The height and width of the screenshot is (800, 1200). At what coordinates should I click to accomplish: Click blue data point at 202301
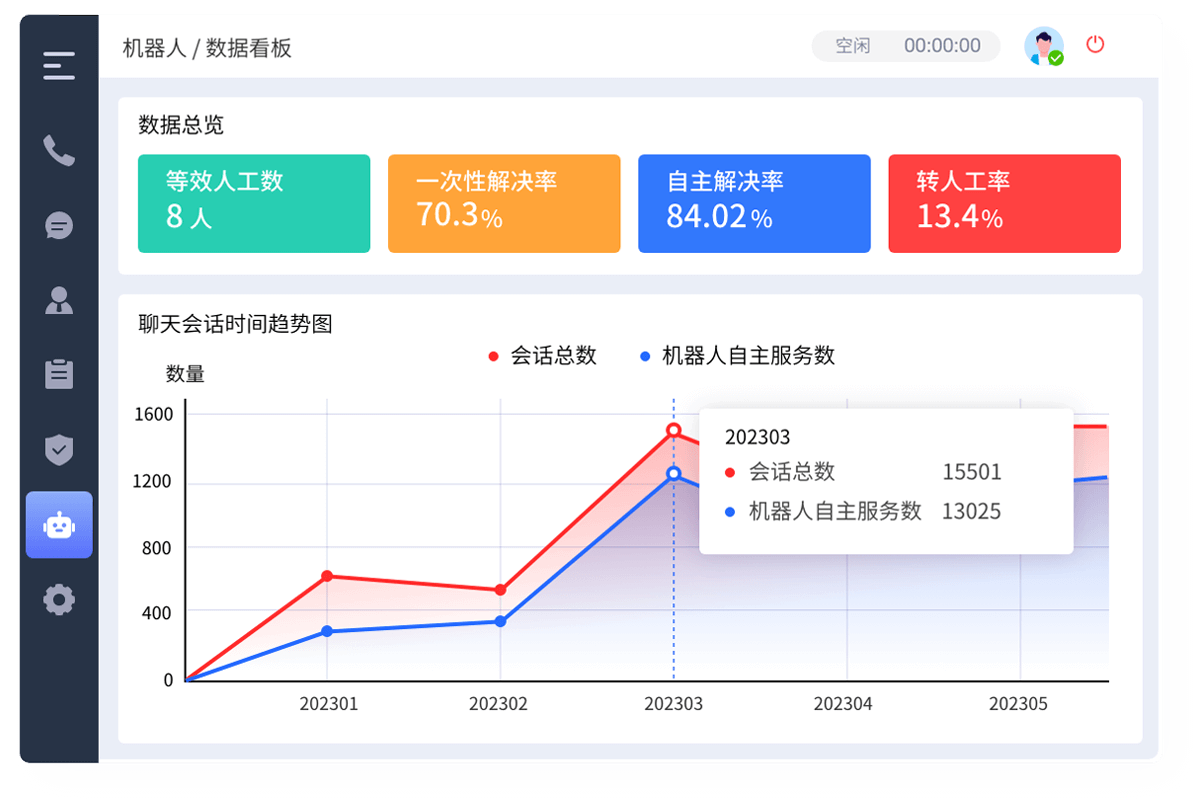pyautogui.click(x=327, y=631)
